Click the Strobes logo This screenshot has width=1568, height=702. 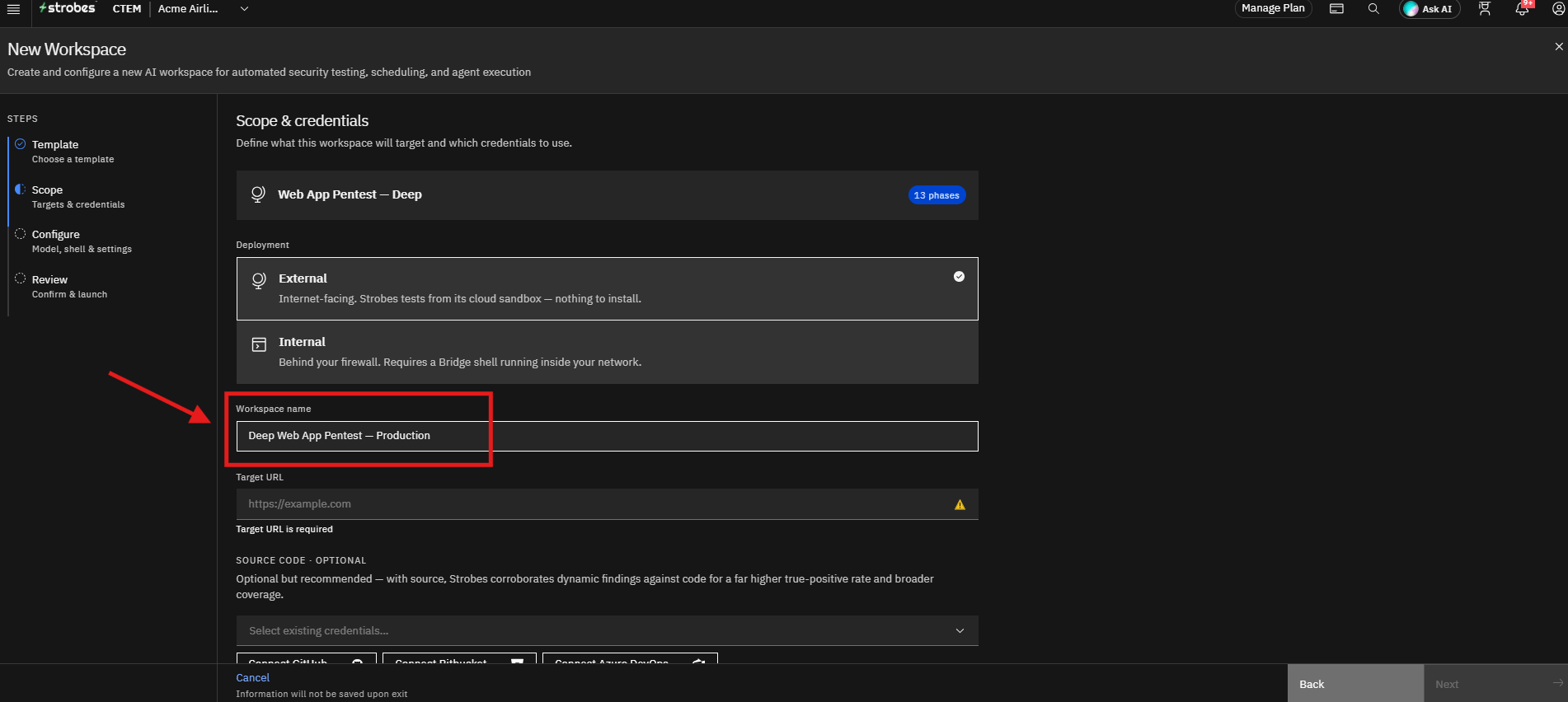click(68, 8)
